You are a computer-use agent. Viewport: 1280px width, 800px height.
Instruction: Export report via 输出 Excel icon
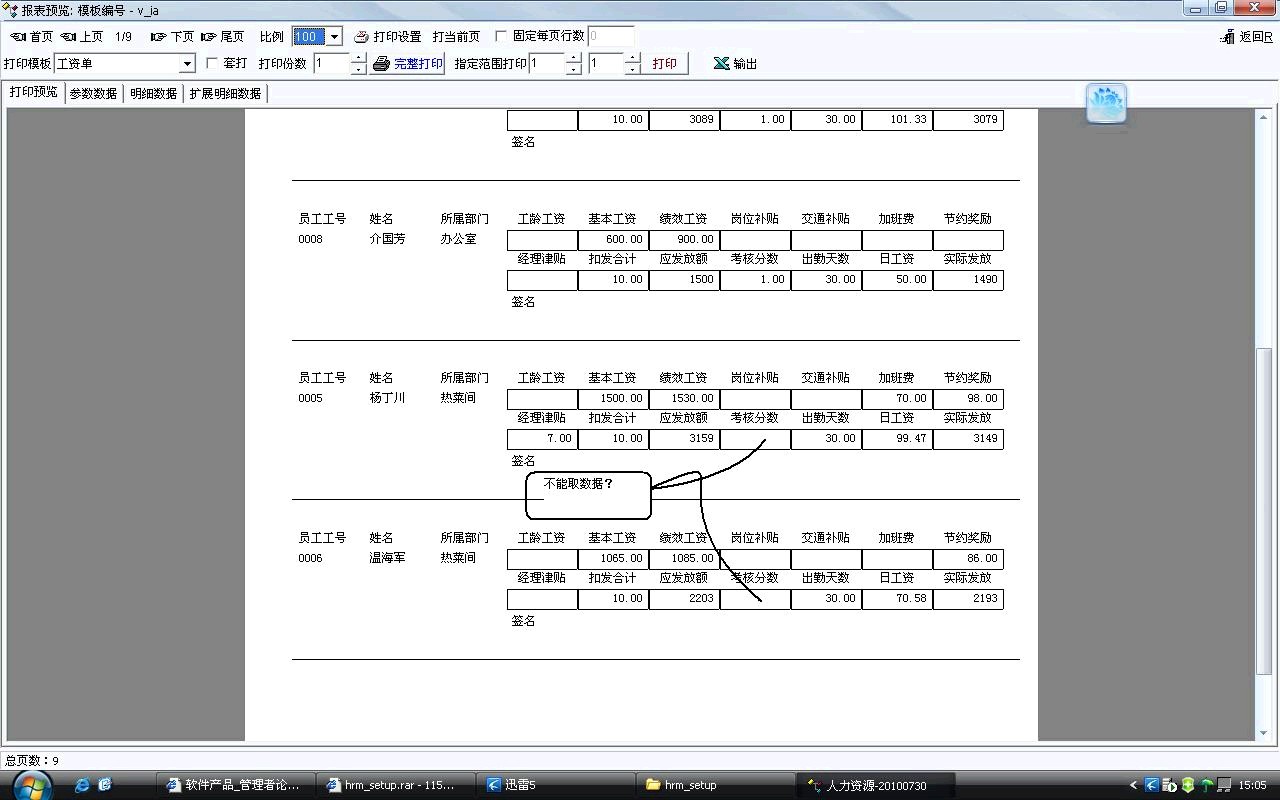[735, 64]
